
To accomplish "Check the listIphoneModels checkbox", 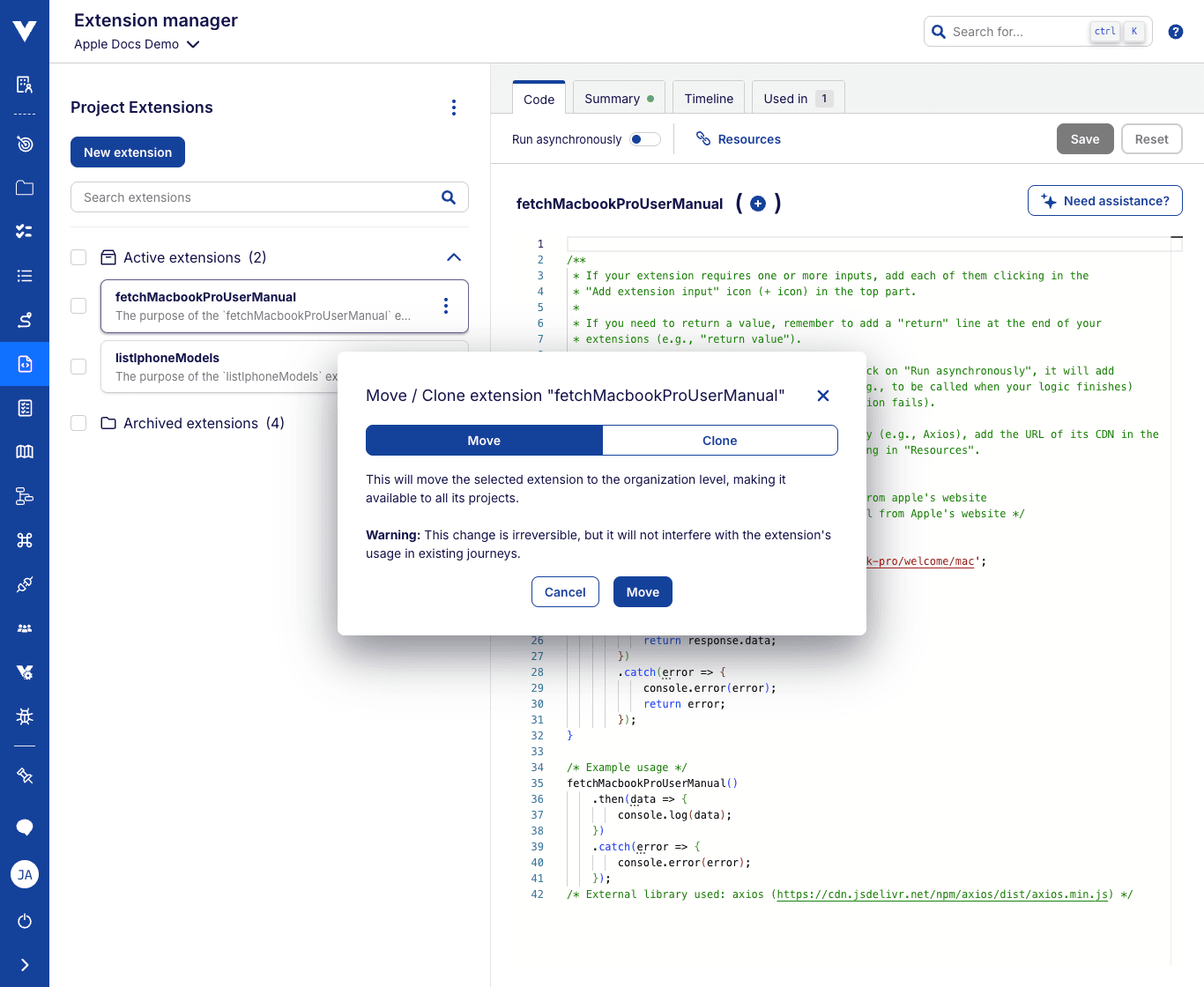I will (x=78, y=367).
